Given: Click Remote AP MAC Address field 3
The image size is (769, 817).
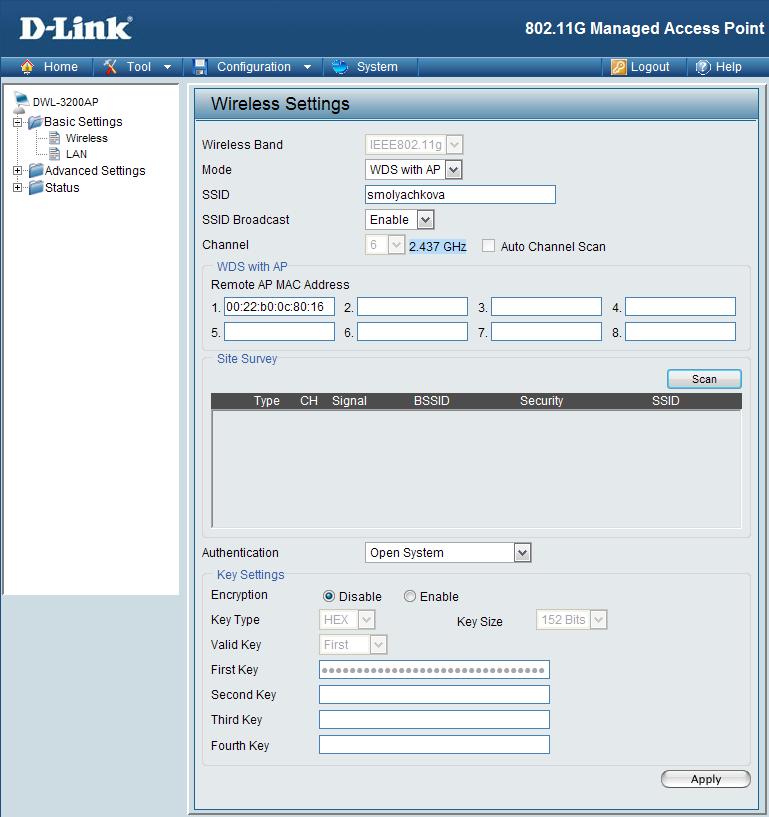Looking at the screenshot, I should (x=546, y=306).
